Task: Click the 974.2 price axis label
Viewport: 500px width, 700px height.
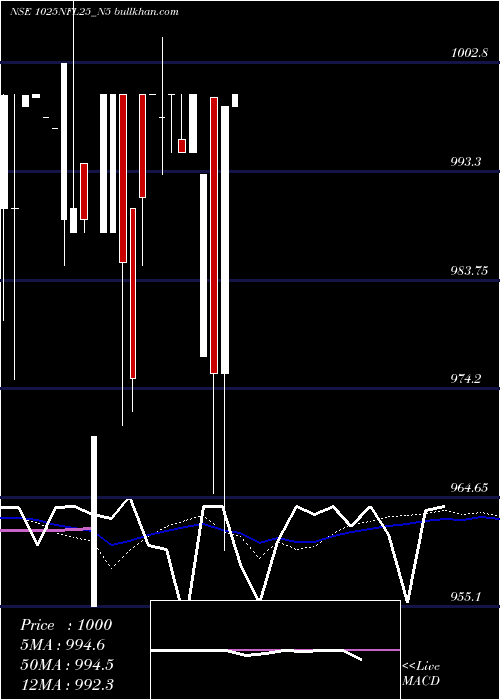Action: (466, 379)
